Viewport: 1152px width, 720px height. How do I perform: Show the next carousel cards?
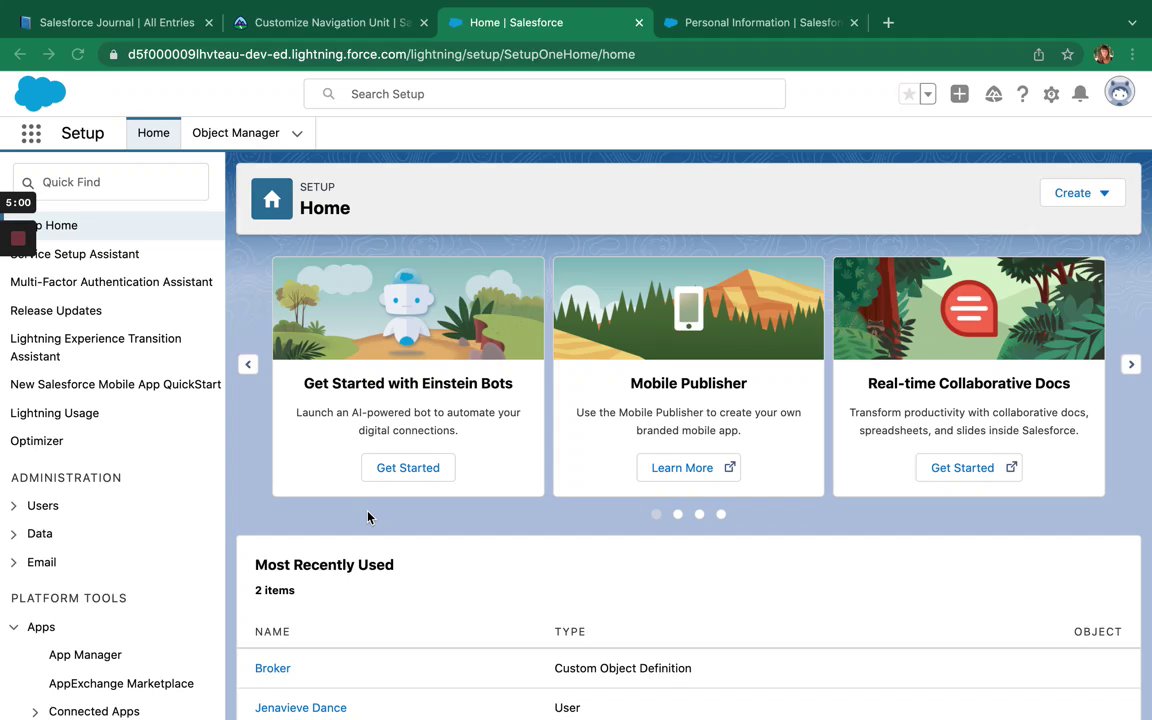(1131, 364)
